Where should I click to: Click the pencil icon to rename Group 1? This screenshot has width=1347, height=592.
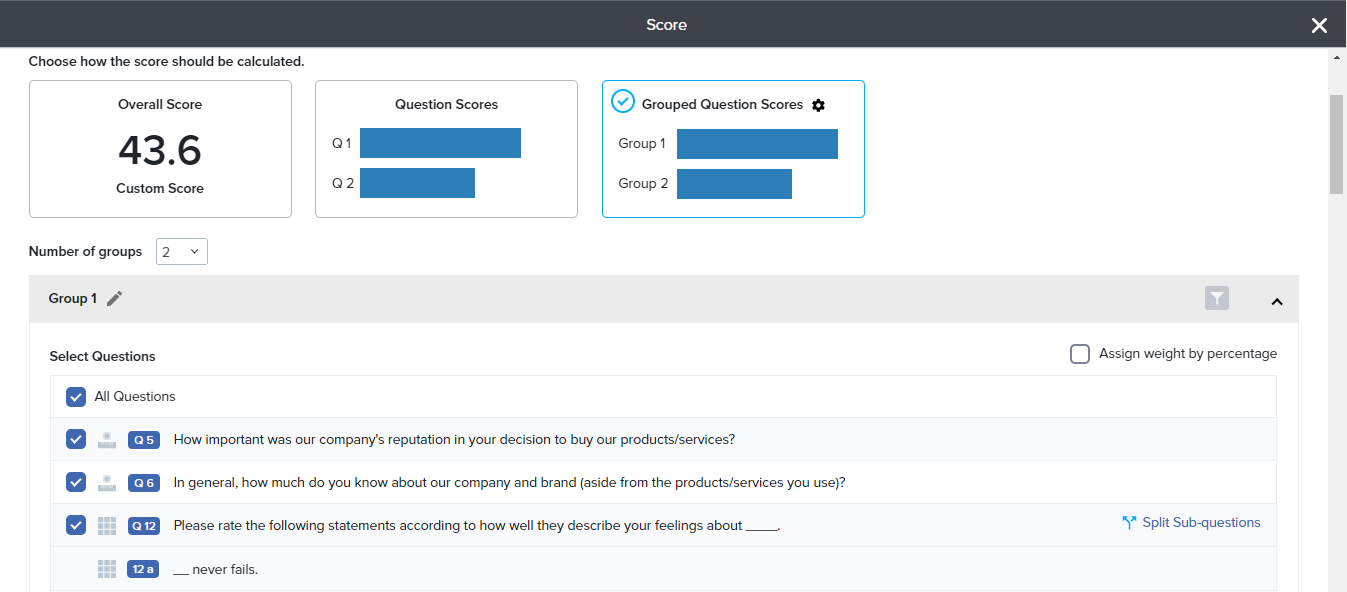[x=115, y=298]
